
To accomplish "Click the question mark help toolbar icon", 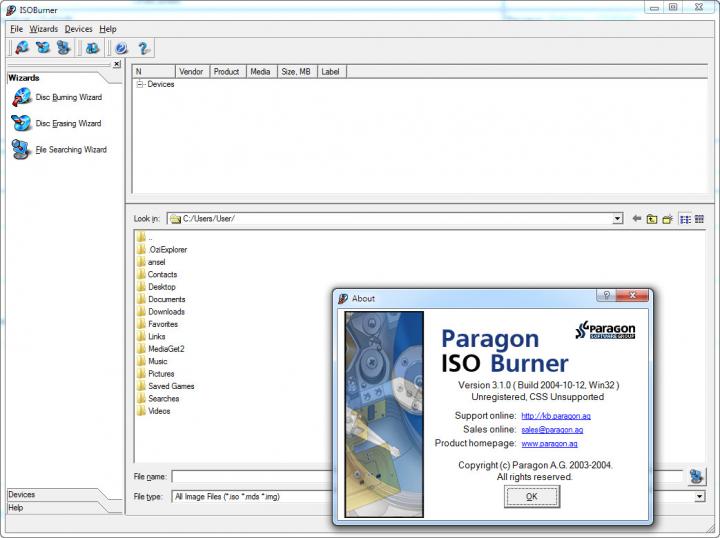I will pyautogui.click(x=144, y=47).
